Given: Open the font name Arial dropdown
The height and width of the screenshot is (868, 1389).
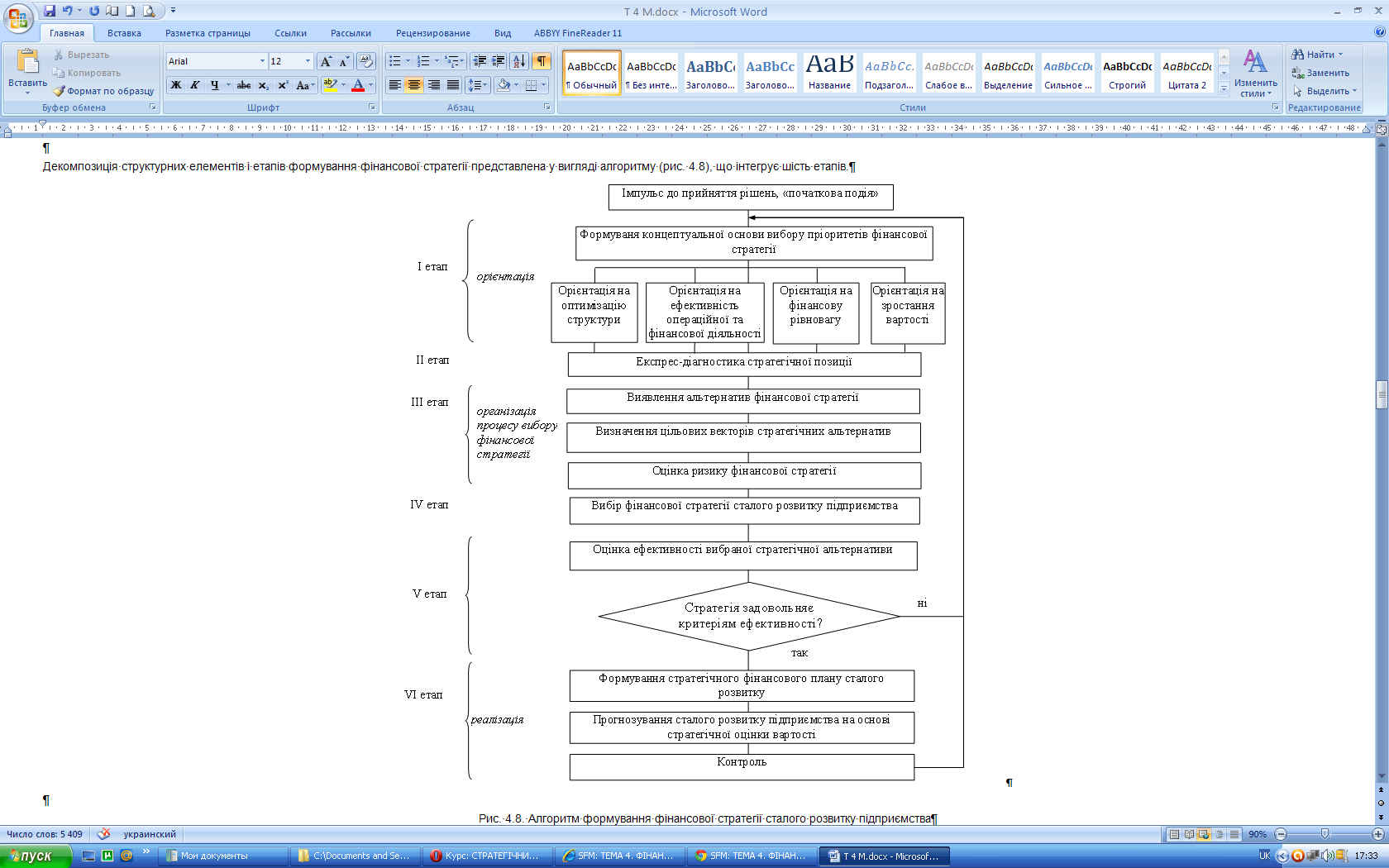Looking at the screenshot, I should [x=262, y=61].
